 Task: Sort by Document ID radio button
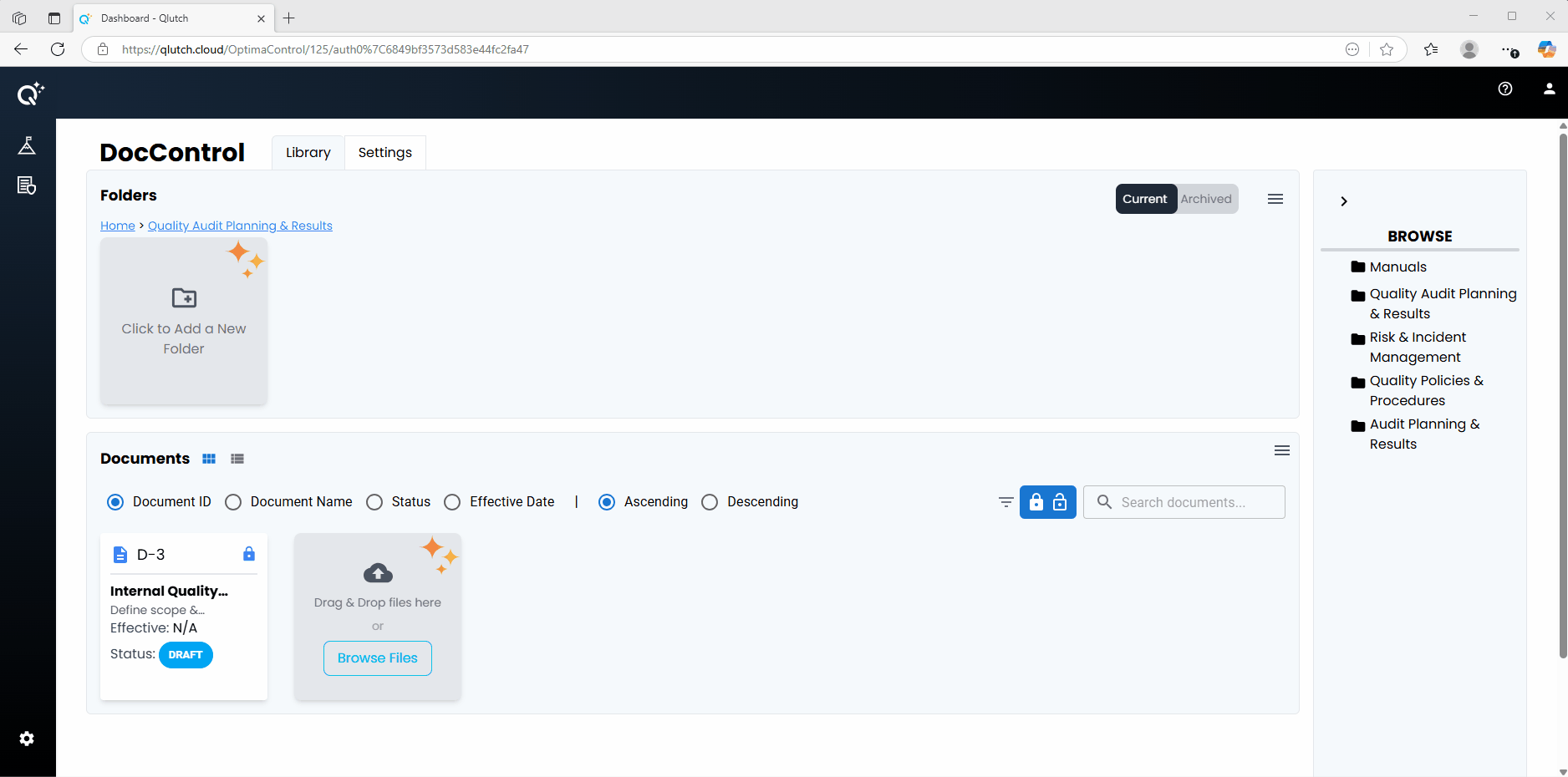point(115,502)
